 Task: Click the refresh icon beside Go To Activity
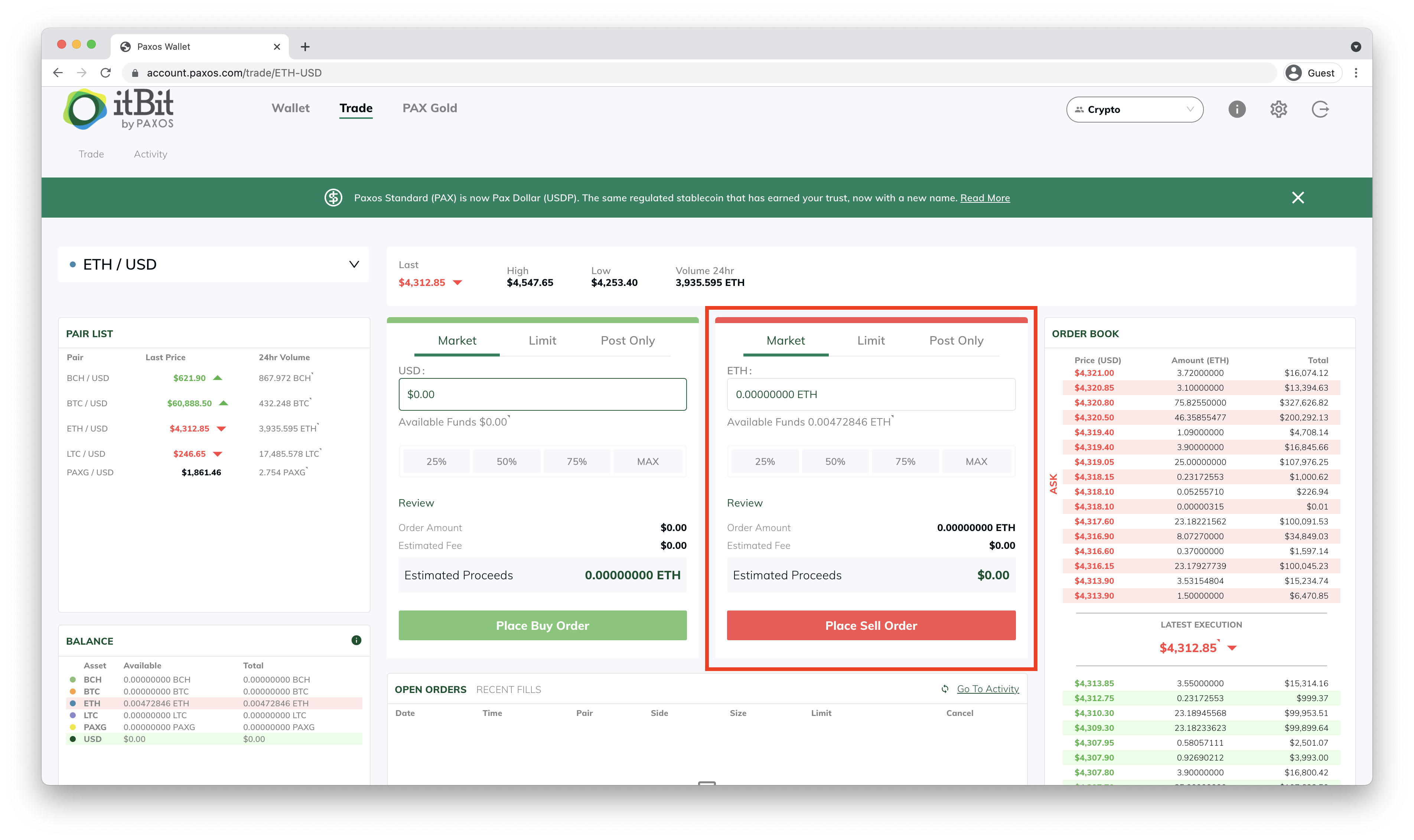point(944,689)
